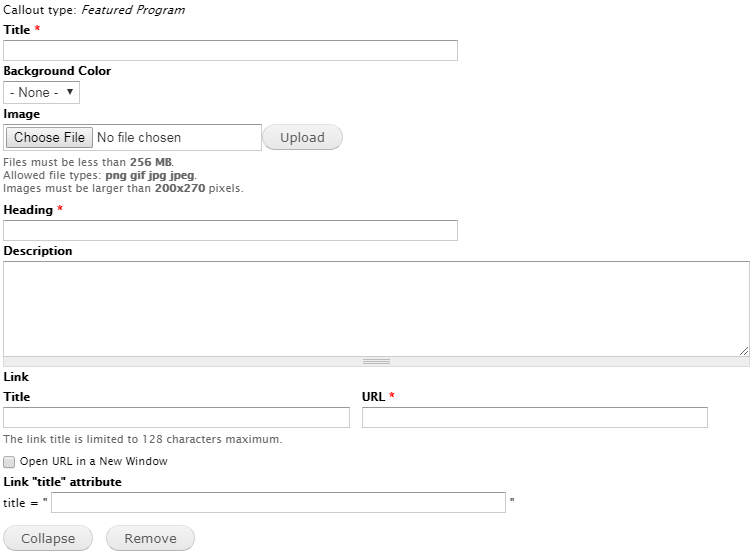The height and width of the screenshot is (555, 753).
Task: Remove the Featured Program callout
Action: click(150, 538)
